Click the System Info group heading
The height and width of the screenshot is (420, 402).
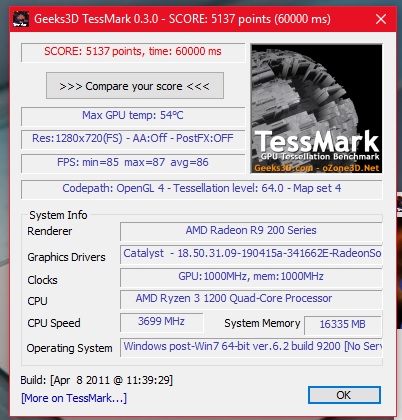(x=58, y=215)
